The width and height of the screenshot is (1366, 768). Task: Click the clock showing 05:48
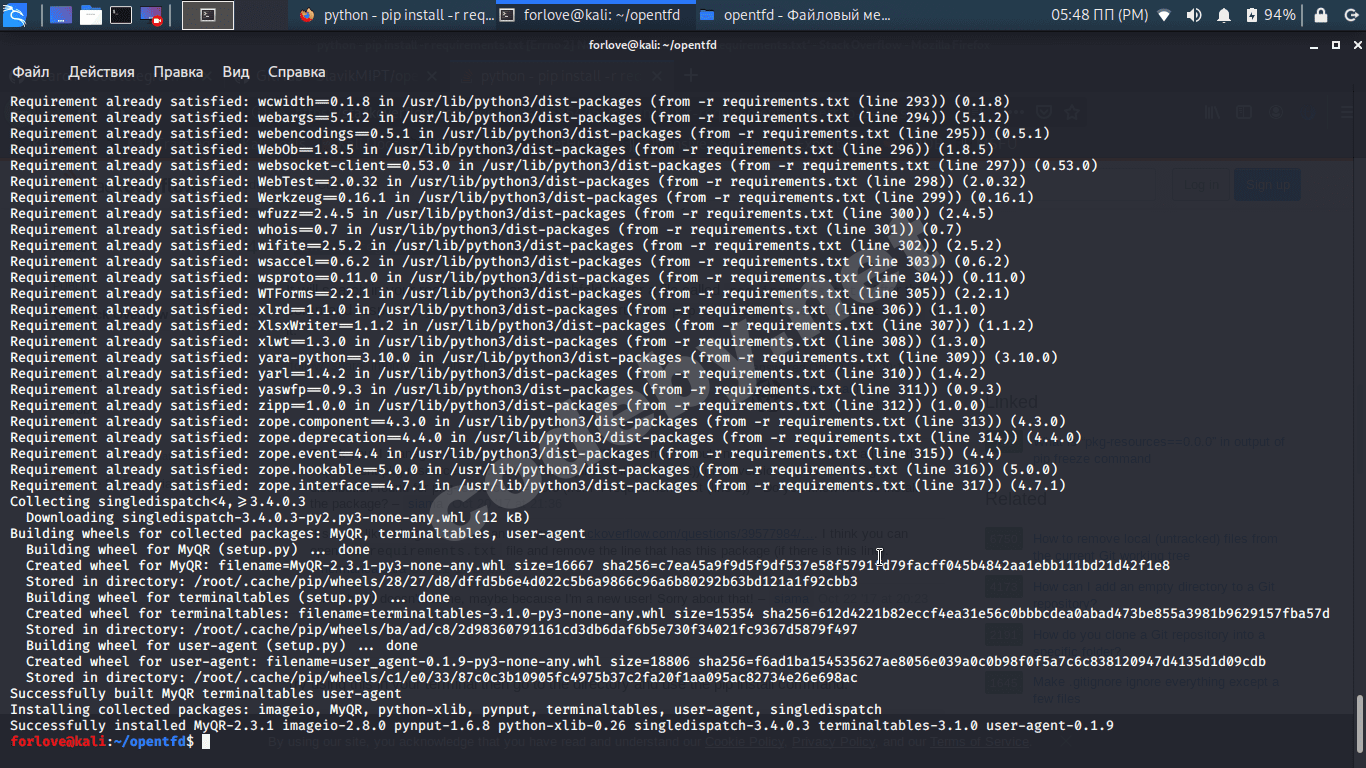(x=1099, y=15)
